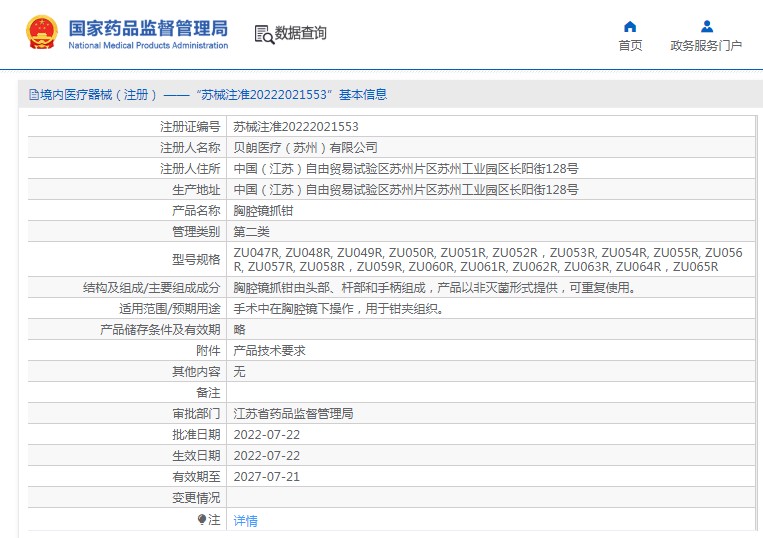The width and height of the screenshot is (763, 538).
Task: Click 国家药品监督管理局 site title
Action: point(148,28)
